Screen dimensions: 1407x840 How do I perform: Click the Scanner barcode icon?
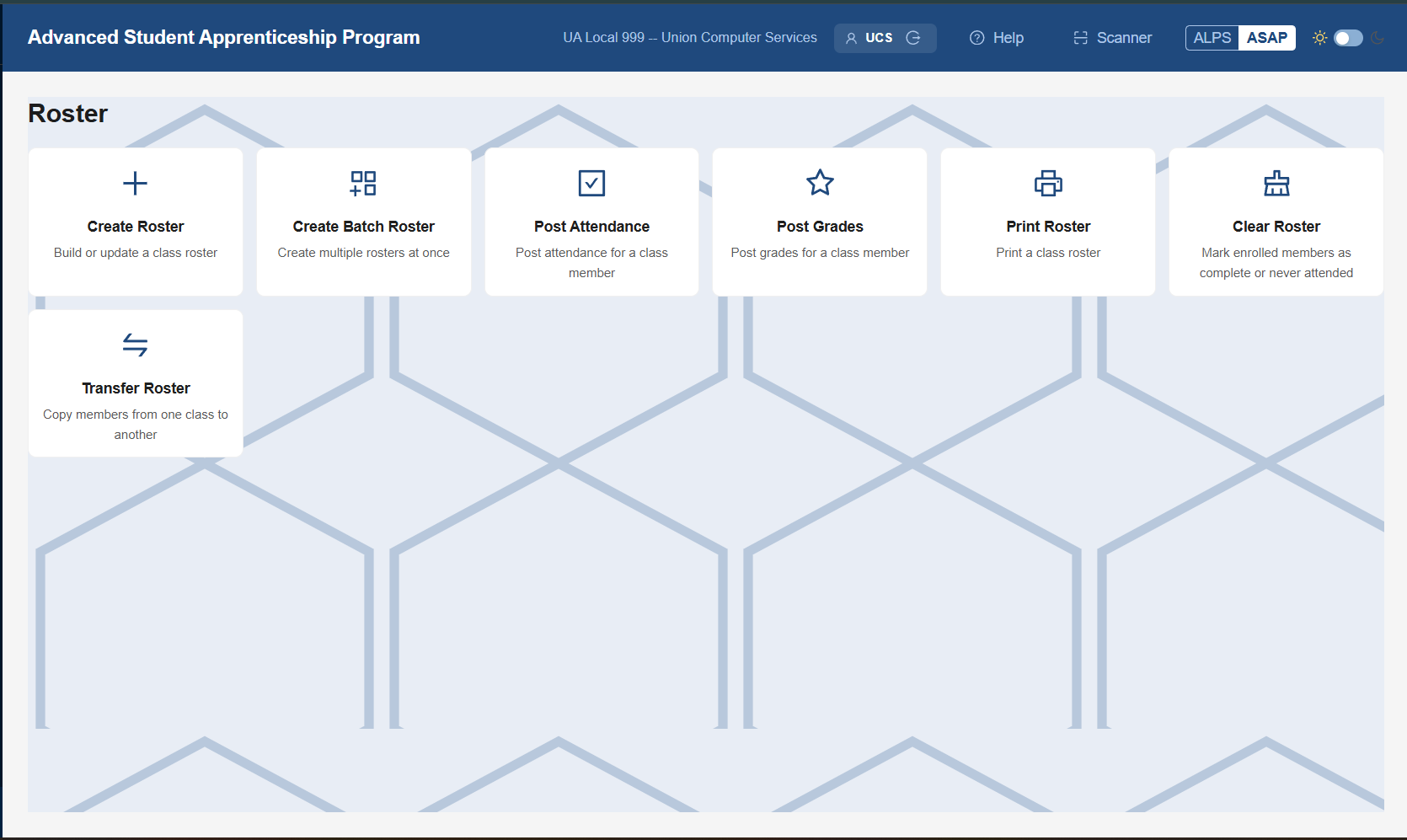pyautogui.click(x=1081, y=38)
